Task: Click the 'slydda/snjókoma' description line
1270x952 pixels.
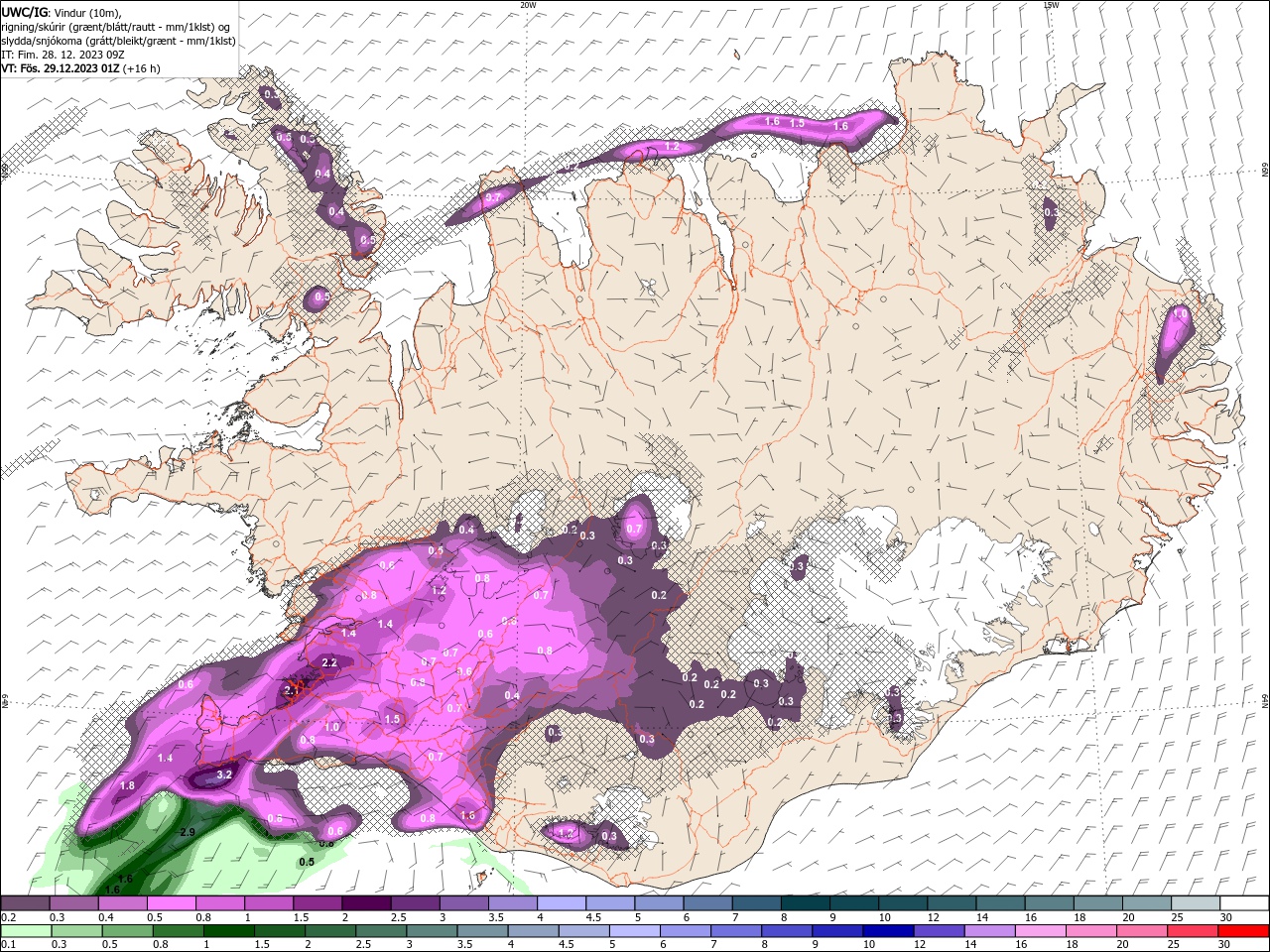Action: 119,41
